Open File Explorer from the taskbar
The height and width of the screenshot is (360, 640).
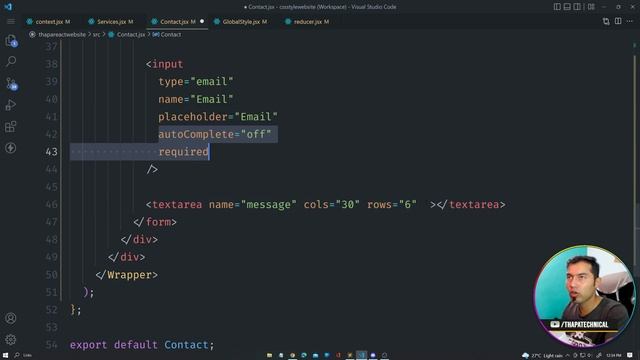click(269, 355)
